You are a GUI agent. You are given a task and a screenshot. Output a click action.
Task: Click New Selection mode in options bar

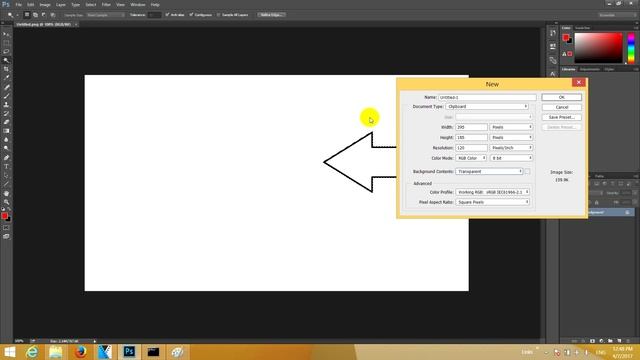click(27, 15)
